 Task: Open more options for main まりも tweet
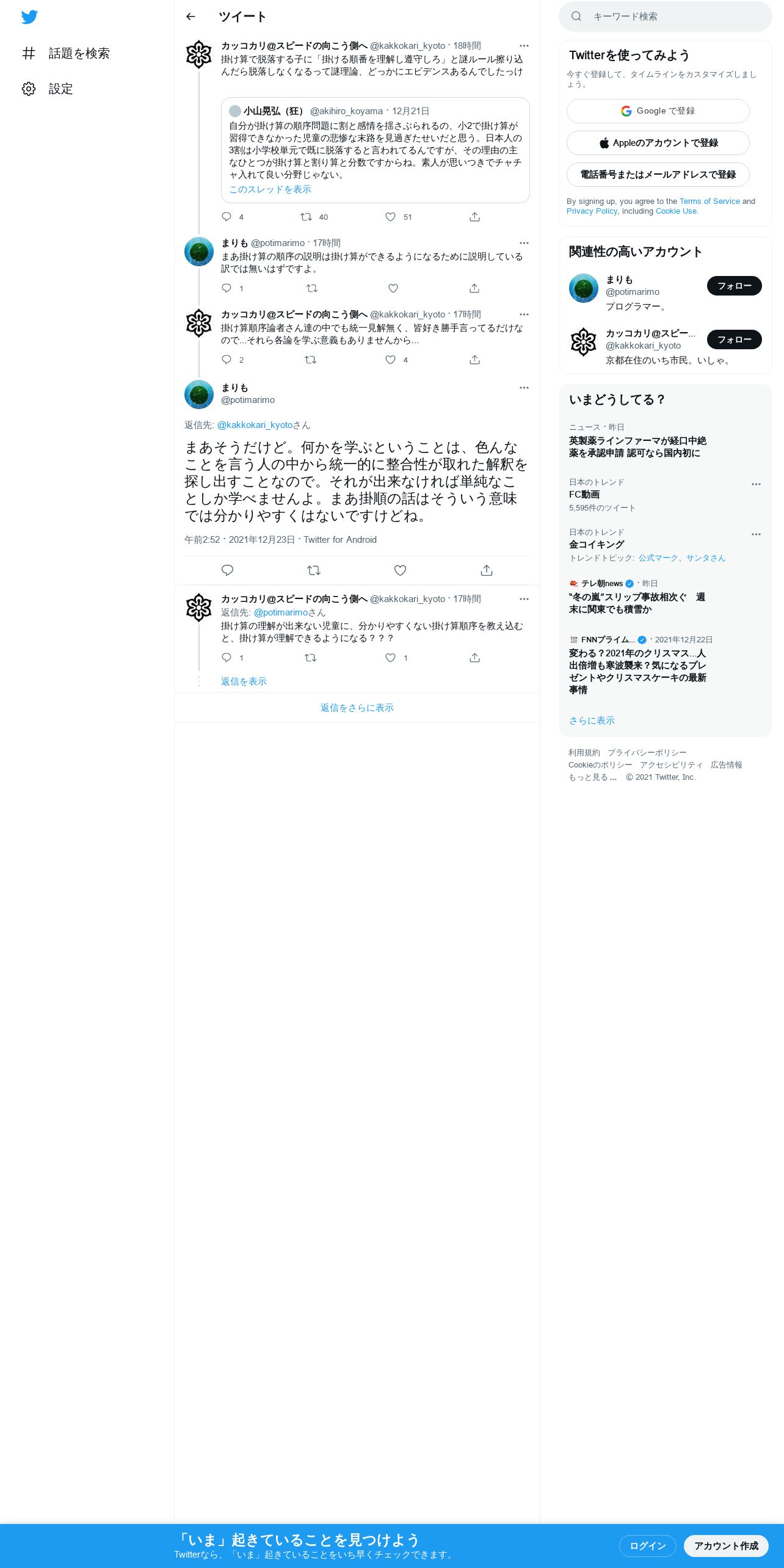coord(524,388)
